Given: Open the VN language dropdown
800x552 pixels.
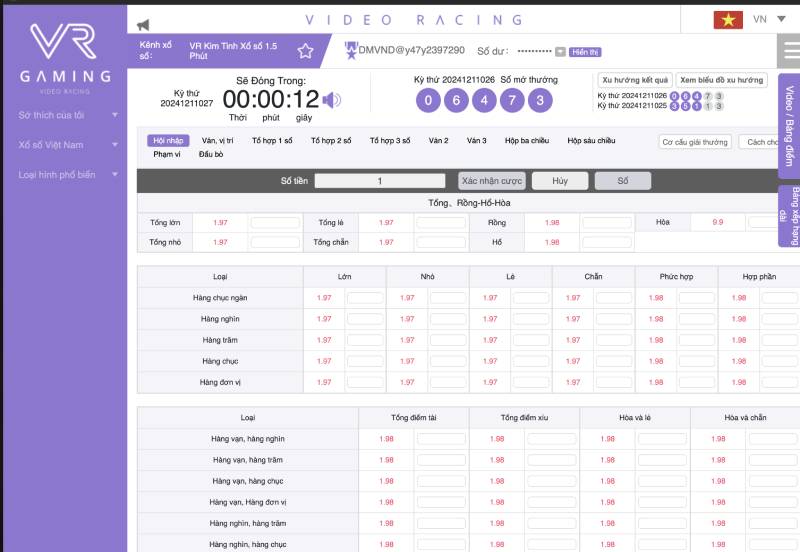Looking at the screenshot, I should coord(767,20).
